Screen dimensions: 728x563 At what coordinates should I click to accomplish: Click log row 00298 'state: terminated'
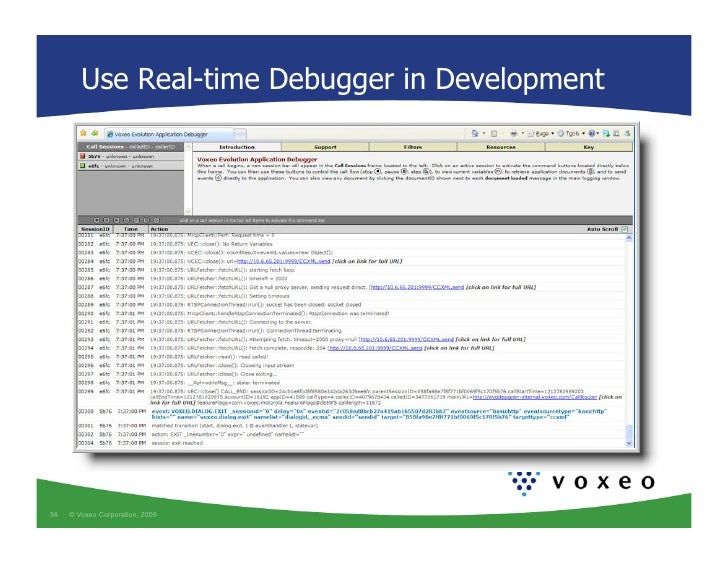(x=351, y=383)
